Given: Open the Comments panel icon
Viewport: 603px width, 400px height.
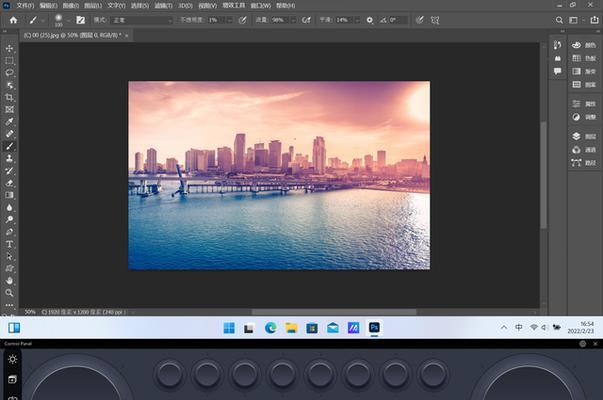Looking at the screenshot, I should coord(558,71).
